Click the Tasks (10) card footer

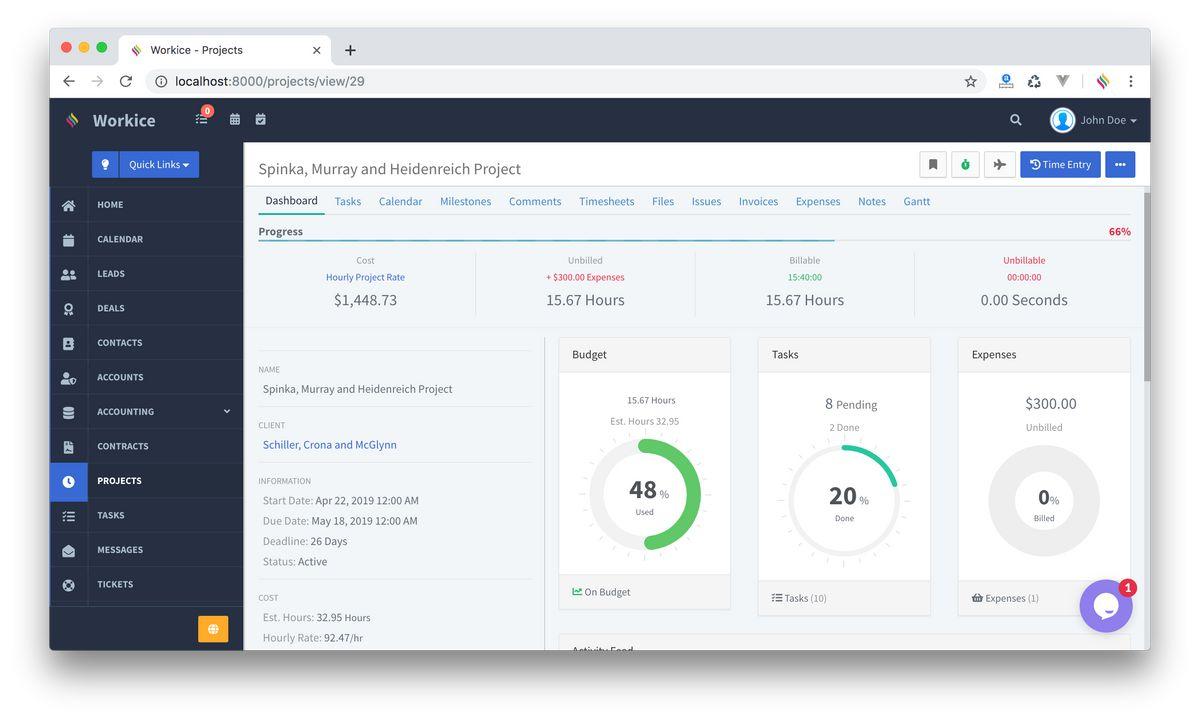799,598
